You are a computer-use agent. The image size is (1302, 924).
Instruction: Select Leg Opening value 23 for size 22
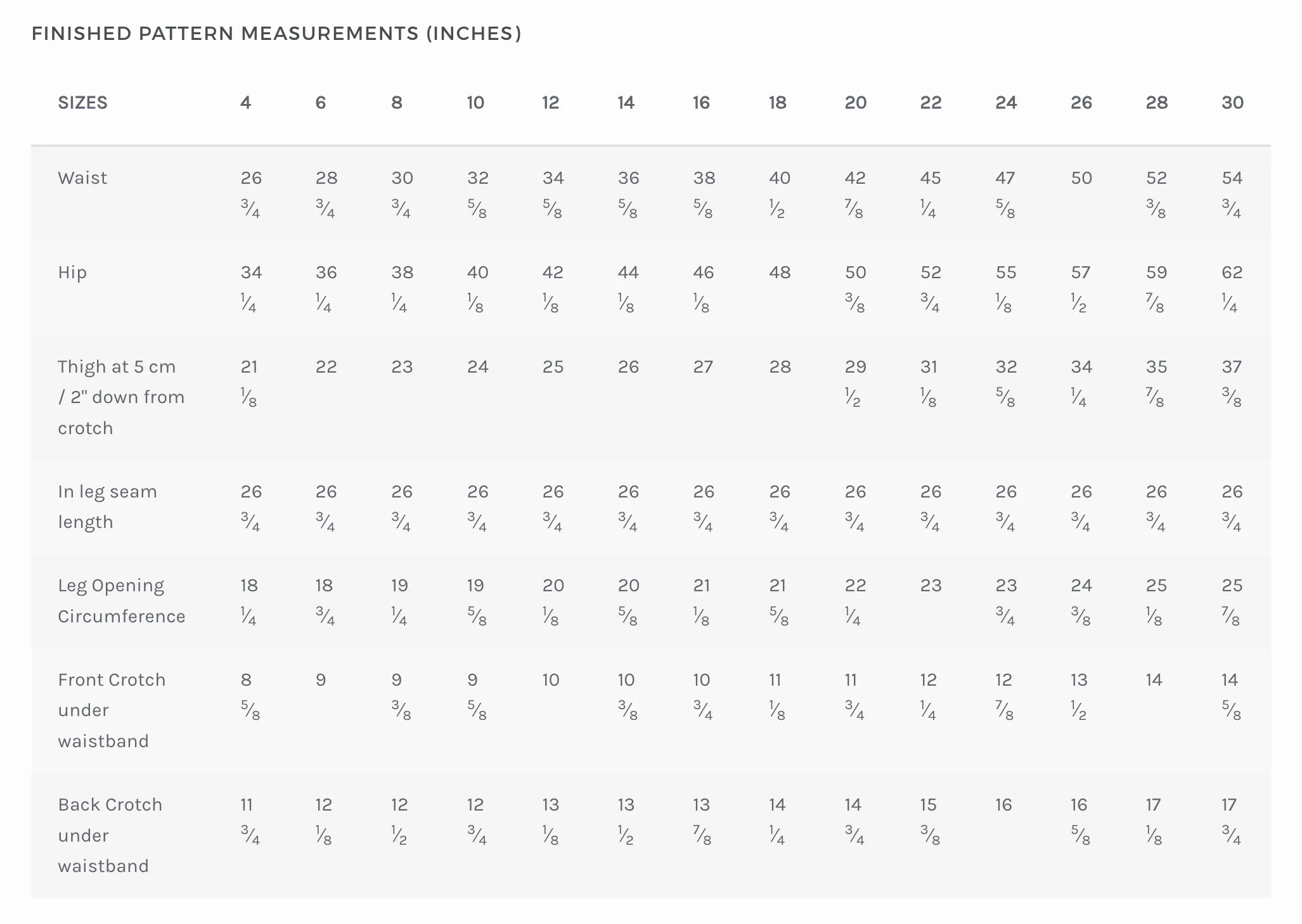931,586
